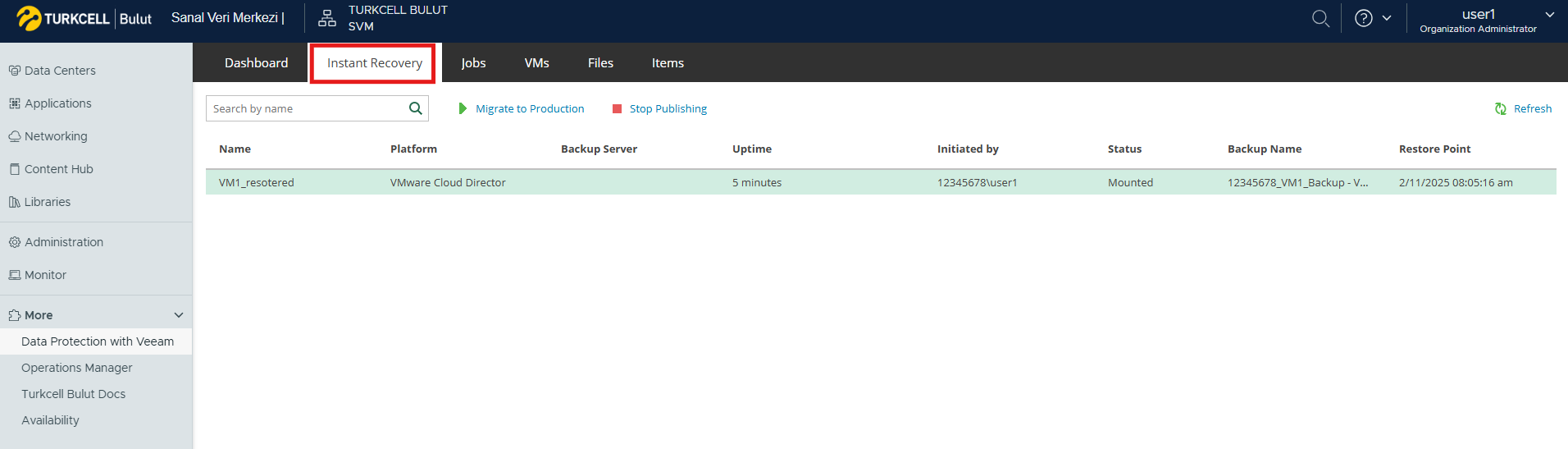Click the Refresh link
Screen dimensions: 1568x449
1532,108
